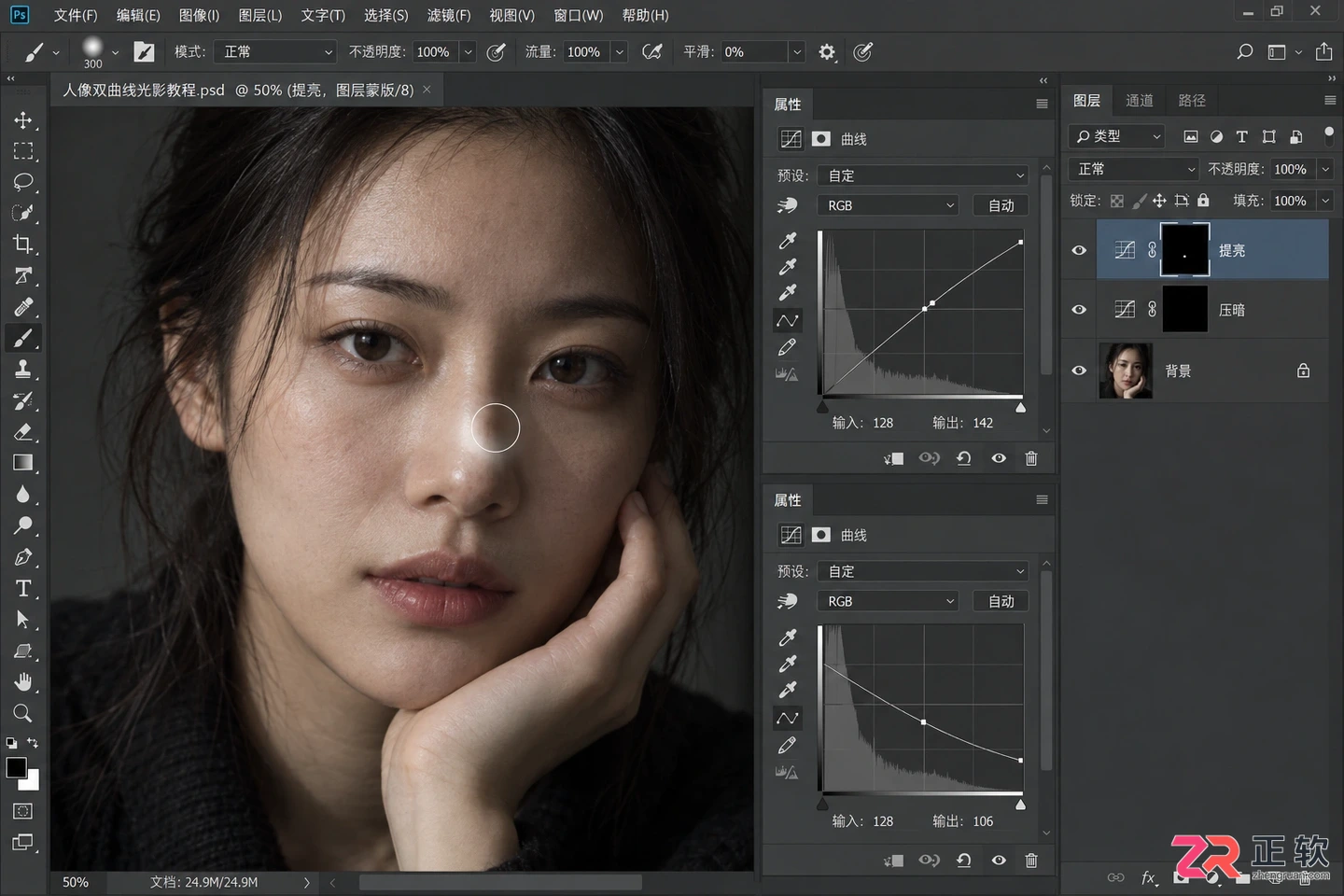This screenshot has width=1344, height=896.
Task: Click the 压暗 layer mask thumbnail
Action: 1184,310
